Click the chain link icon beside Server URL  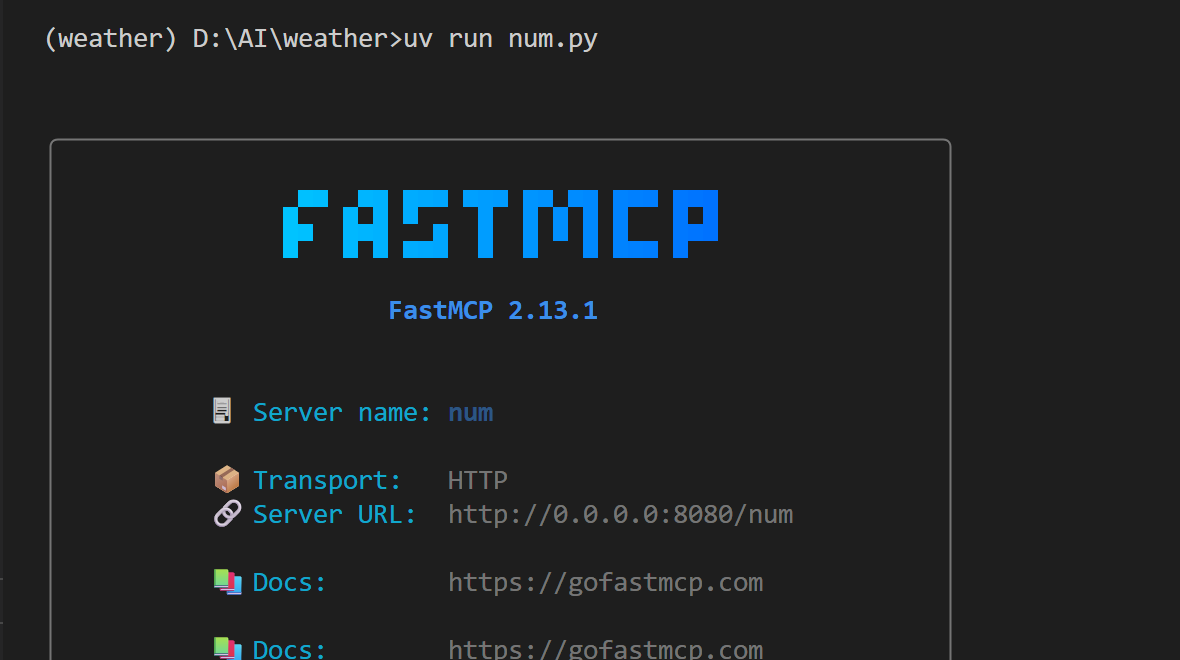coord(227,513)
